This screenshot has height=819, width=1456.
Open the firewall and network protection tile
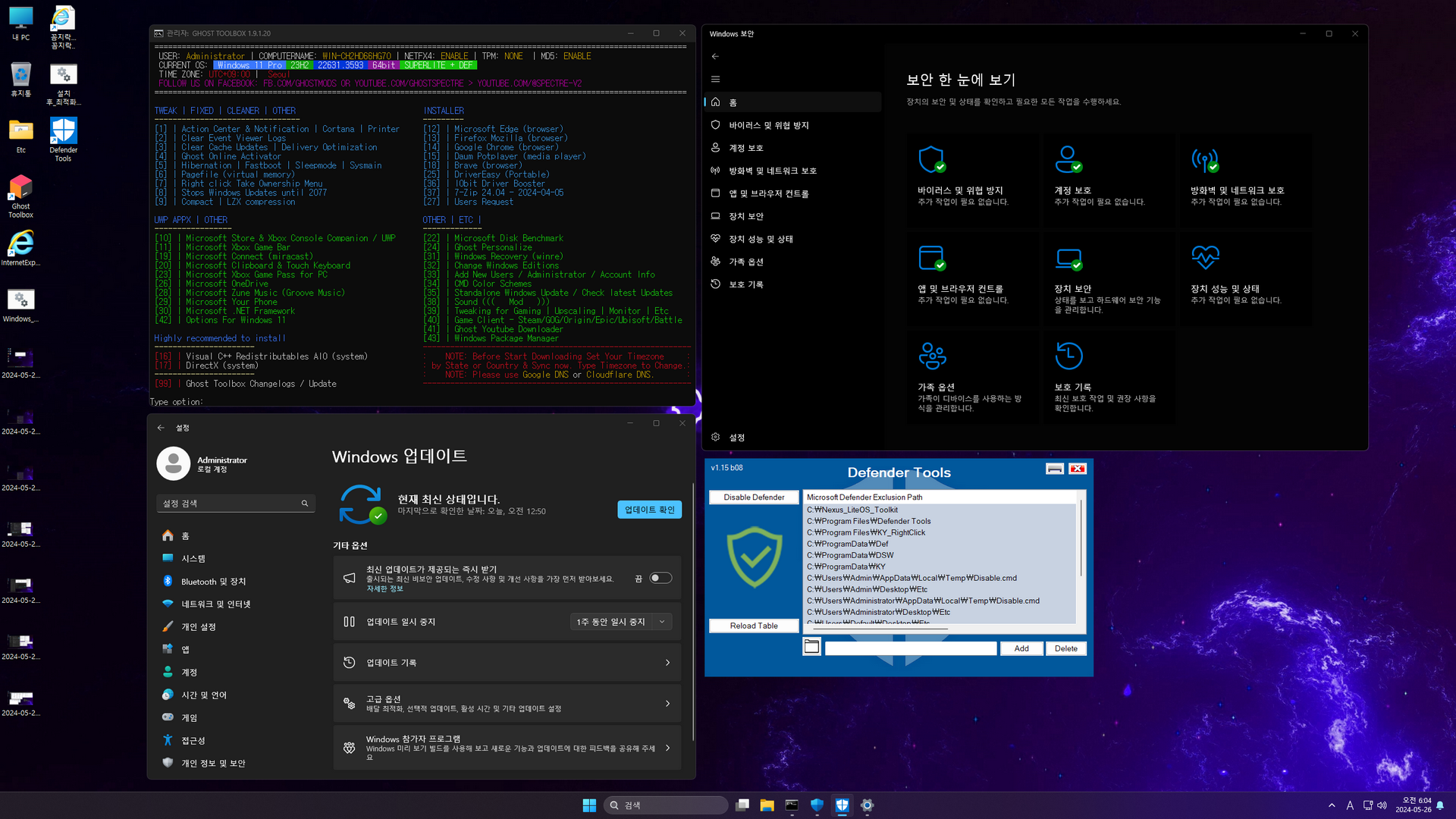(1204, 160)
